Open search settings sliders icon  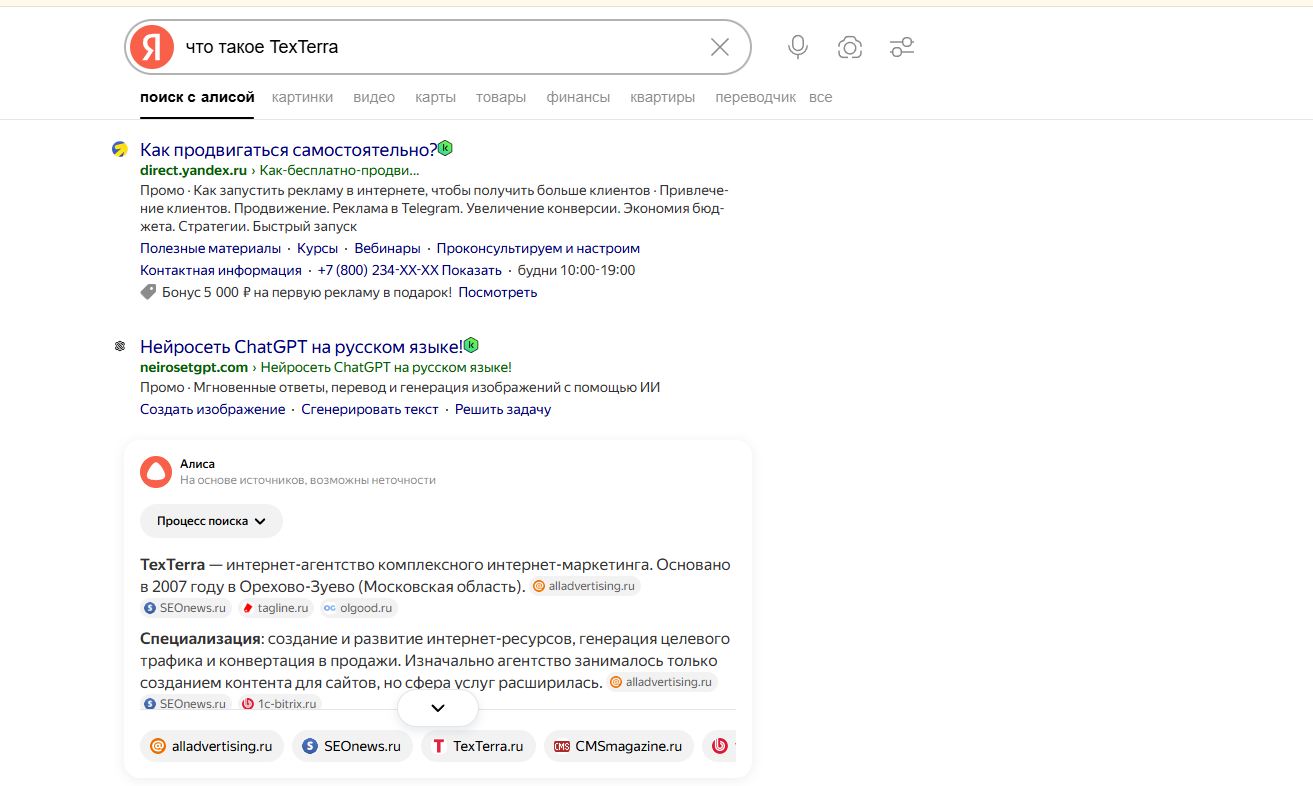(x=901, y=47)
